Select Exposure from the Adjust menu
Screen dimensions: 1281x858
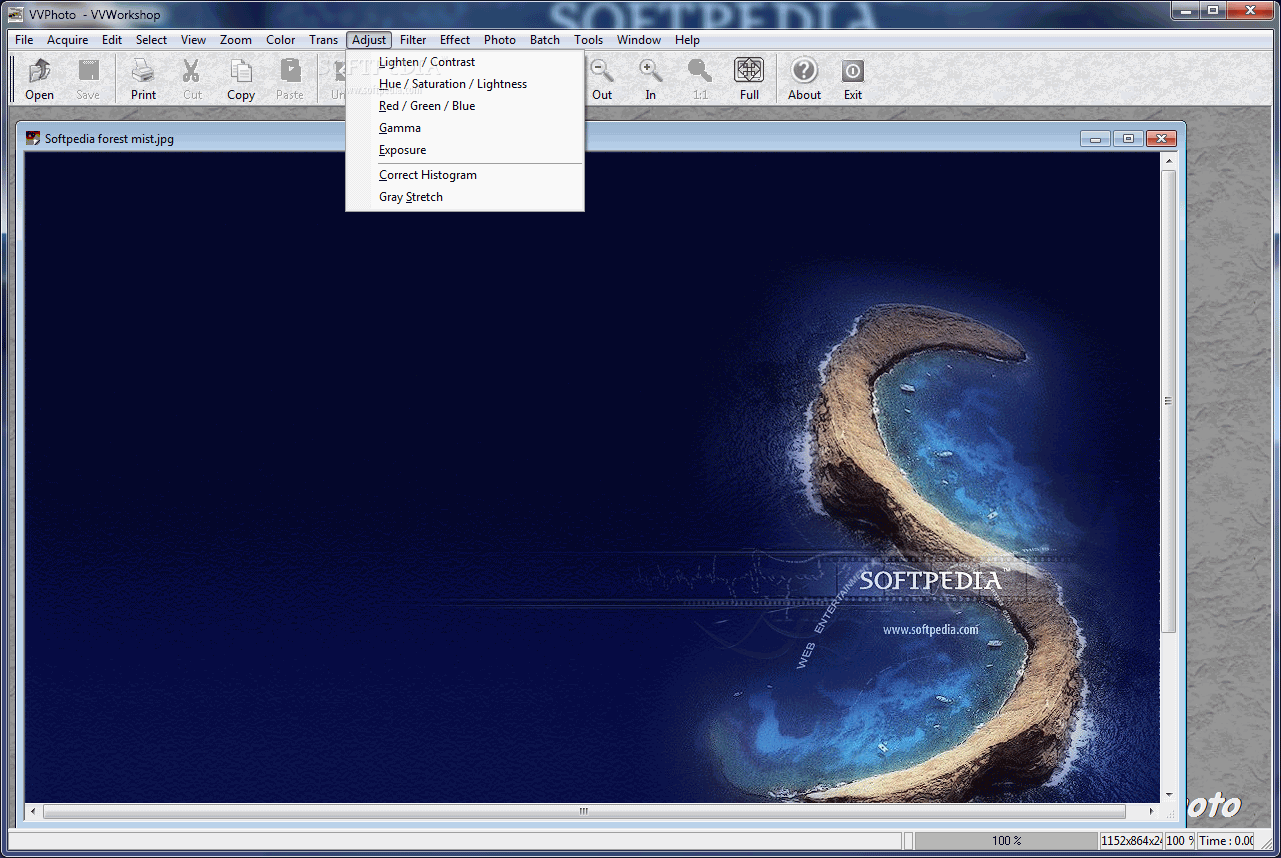(465, 150)
